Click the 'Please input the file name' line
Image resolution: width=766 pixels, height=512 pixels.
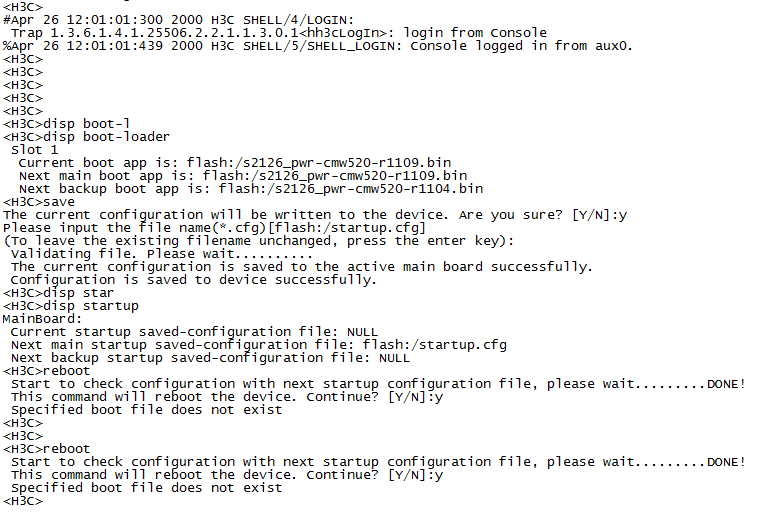tap(215, 227)
